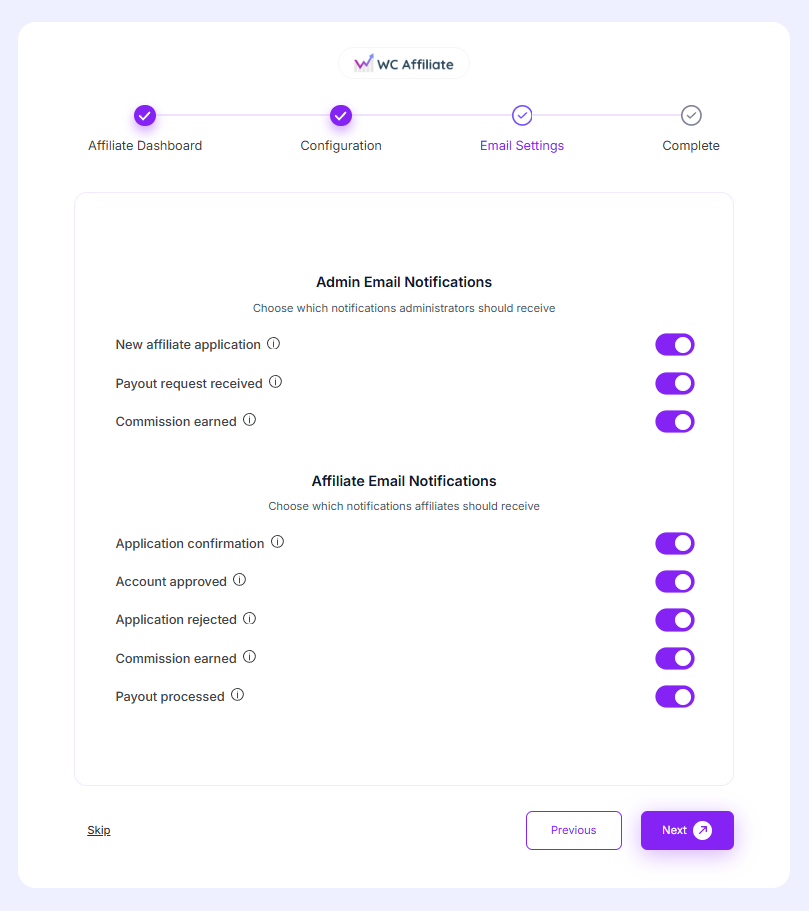
Task: Disable Account approved email toggle
Action: [x=674, y=581]
